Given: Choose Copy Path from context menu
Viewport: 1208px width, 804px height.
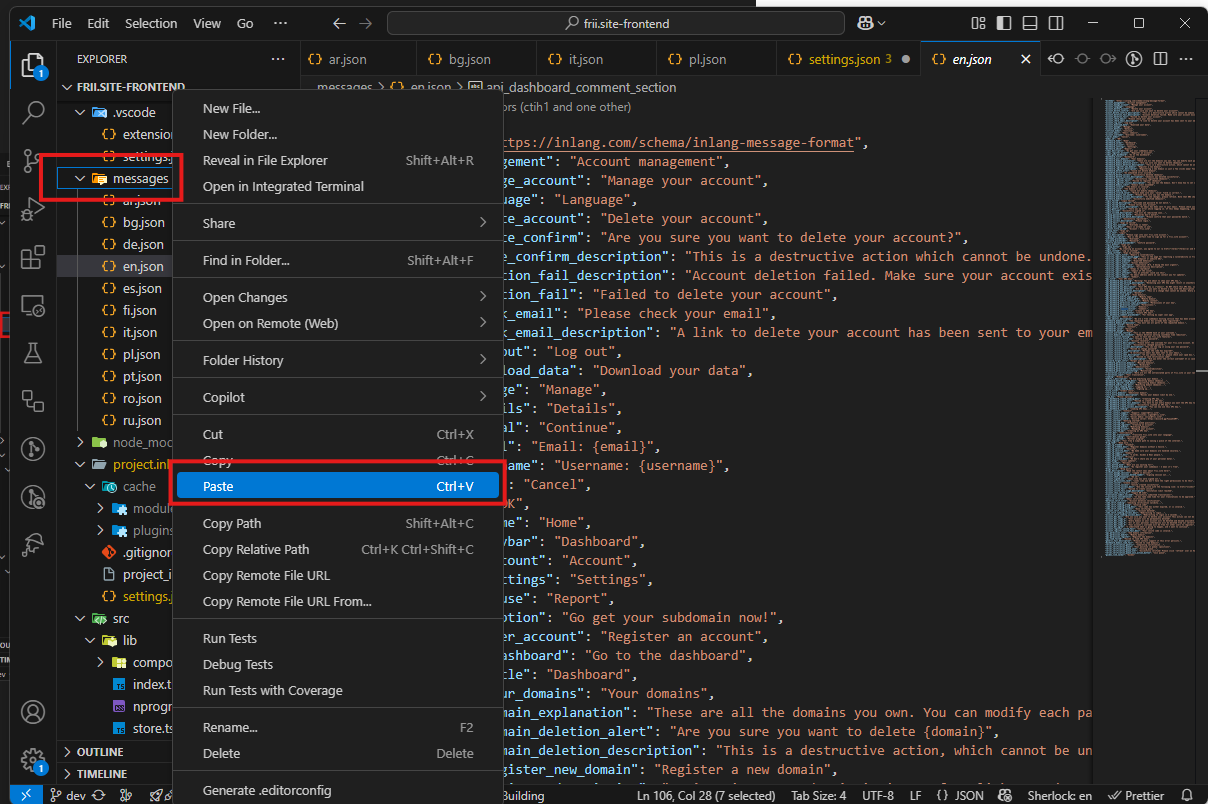Looking at the screenshot, I should tap(337, 523).
